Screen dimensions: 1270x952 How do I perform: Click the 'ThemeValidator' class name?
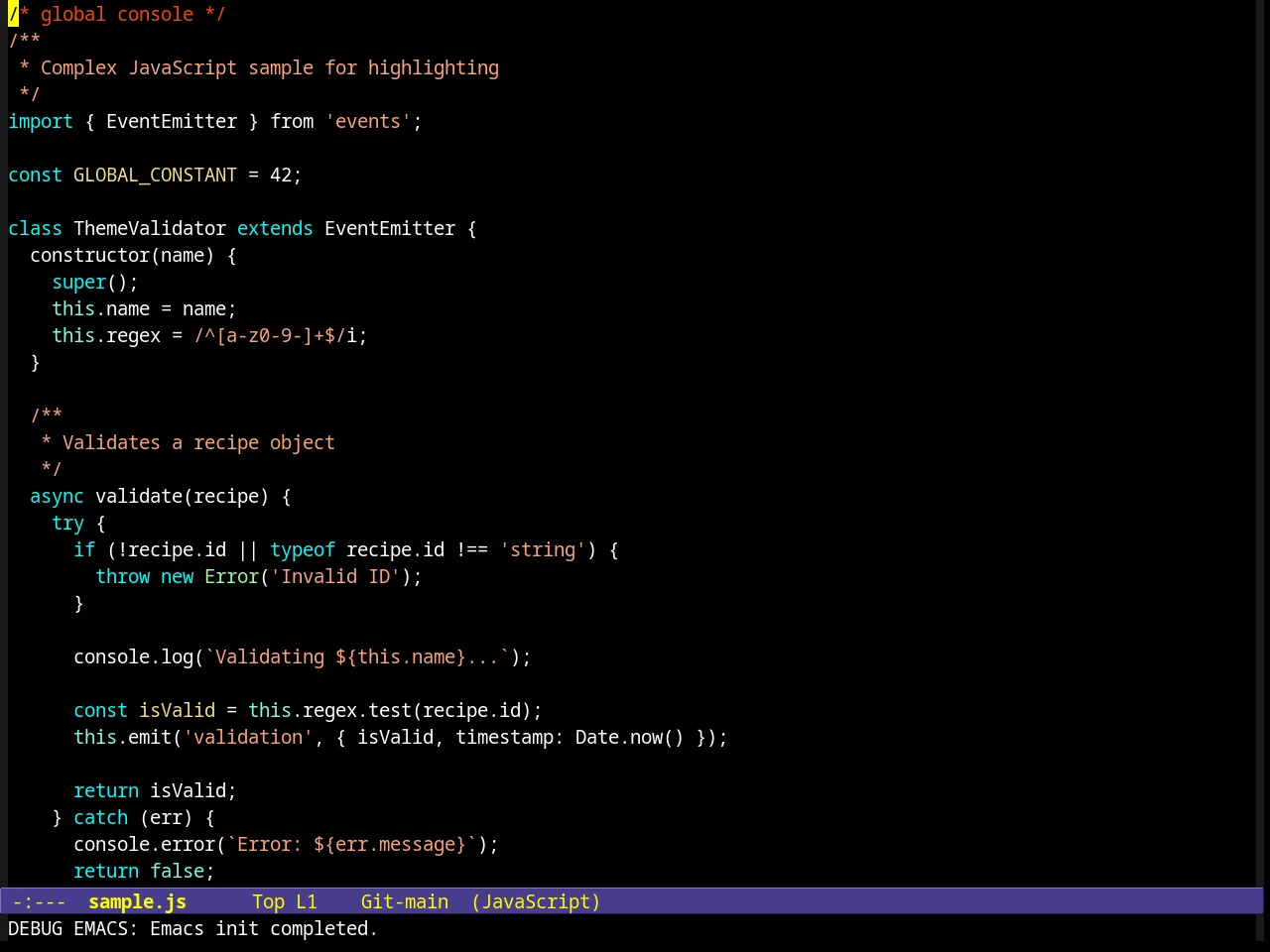click(150, 228)
